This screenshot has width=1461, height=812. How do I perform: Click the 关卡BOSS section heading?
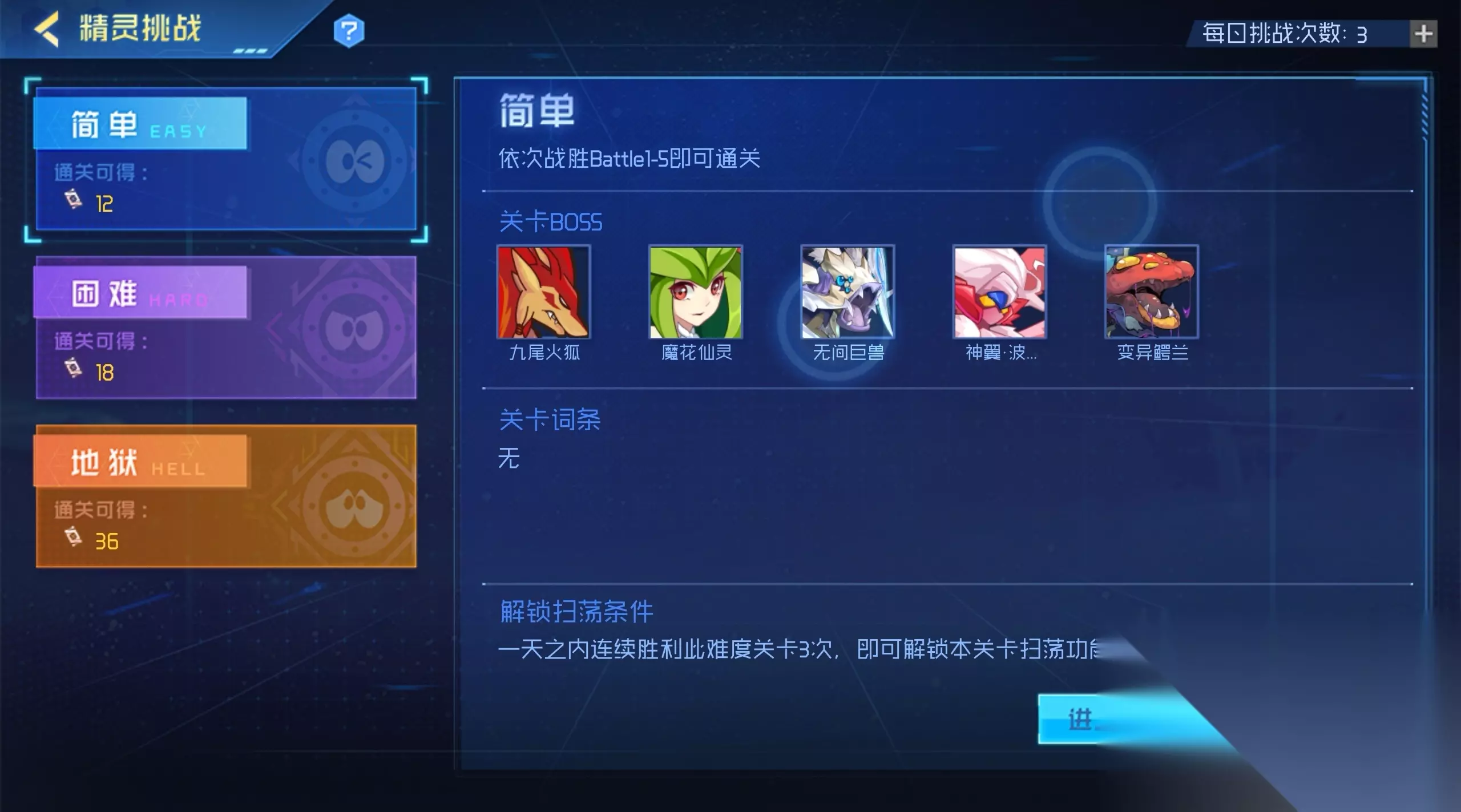click(x=551, y=222)
